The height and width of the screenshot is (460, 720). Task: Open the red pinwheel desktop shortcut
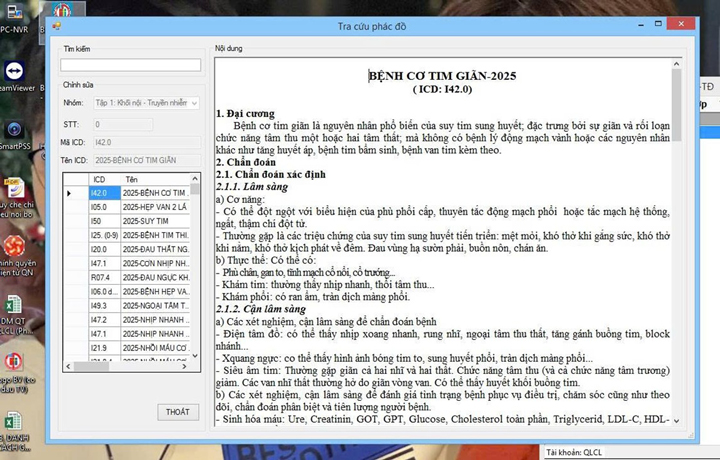14,245
